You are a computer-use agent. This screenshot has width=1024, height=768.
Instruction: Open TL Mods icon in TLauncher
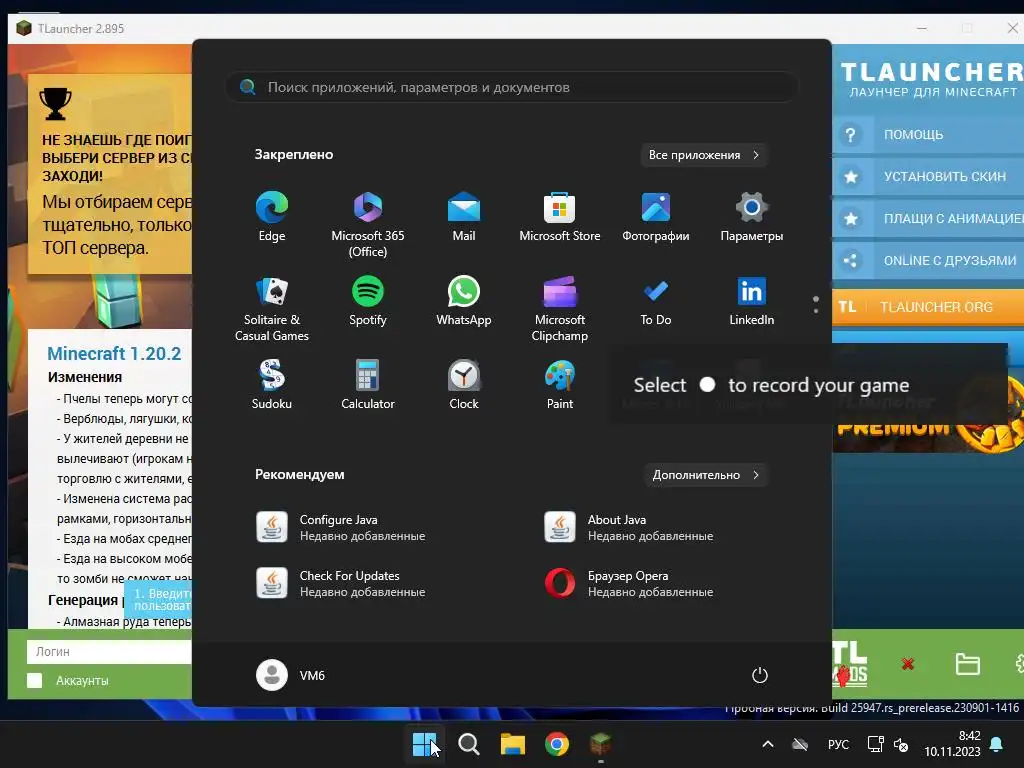coord(850,664)
